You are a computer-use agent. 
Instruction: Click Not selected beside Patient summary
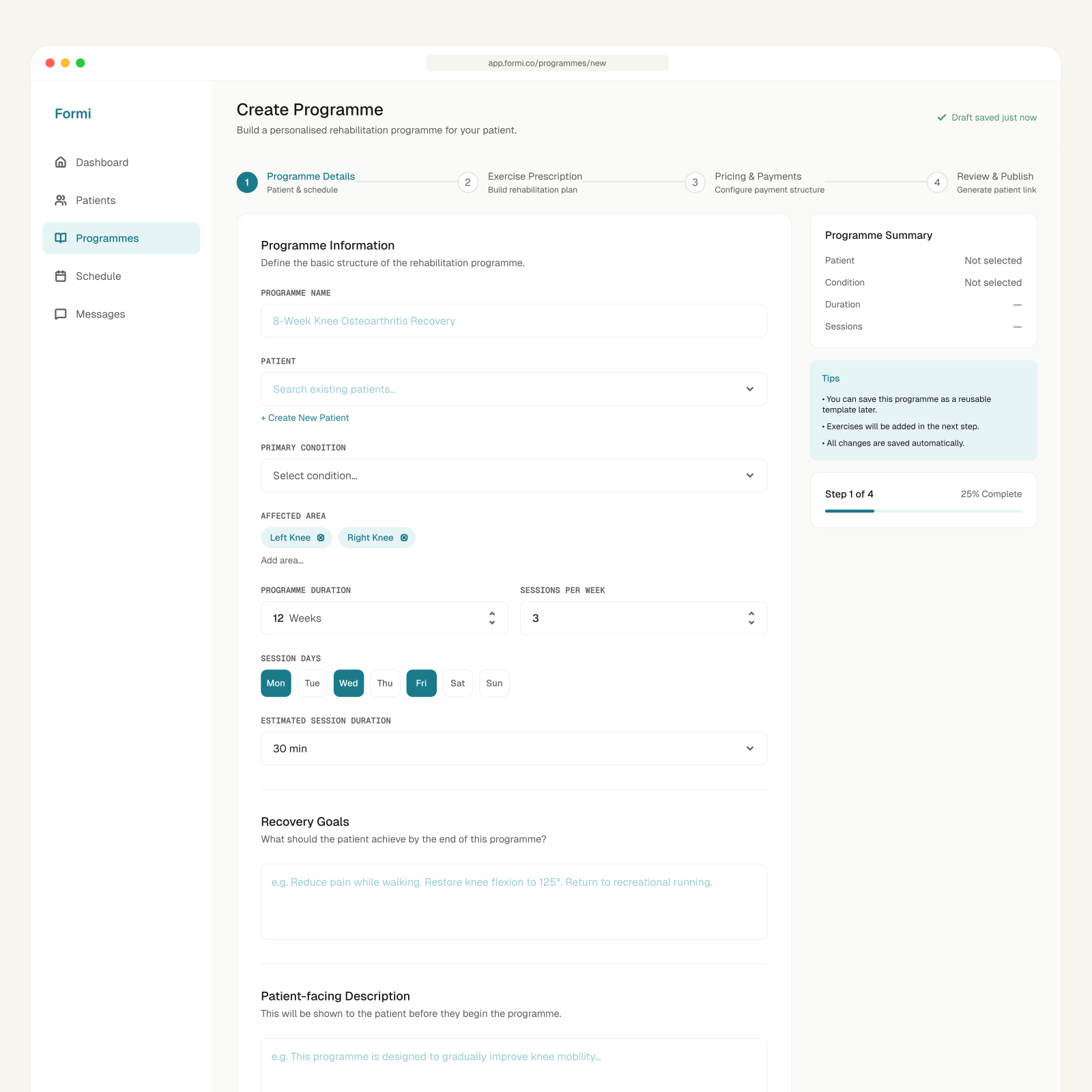[x=993, y=261]
